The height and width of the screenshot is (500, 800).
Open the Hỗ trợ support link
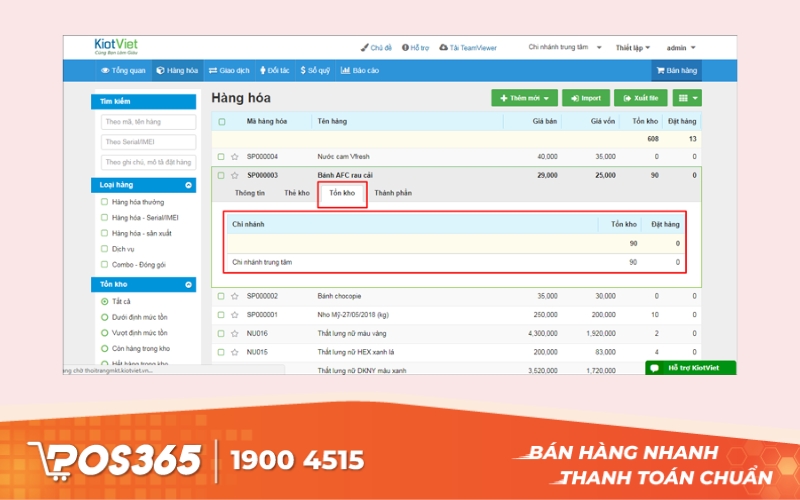[415, 47]
